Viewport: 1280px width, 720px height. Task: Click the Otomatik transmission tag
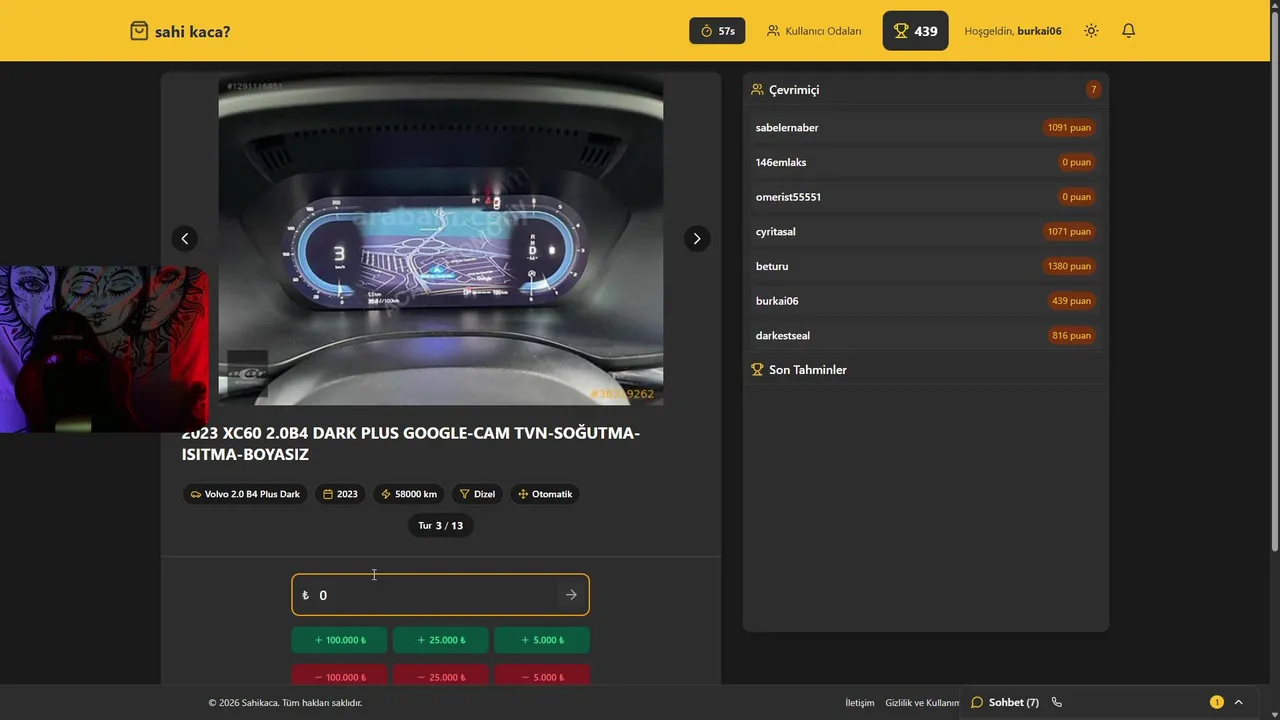tap(545, 494)
